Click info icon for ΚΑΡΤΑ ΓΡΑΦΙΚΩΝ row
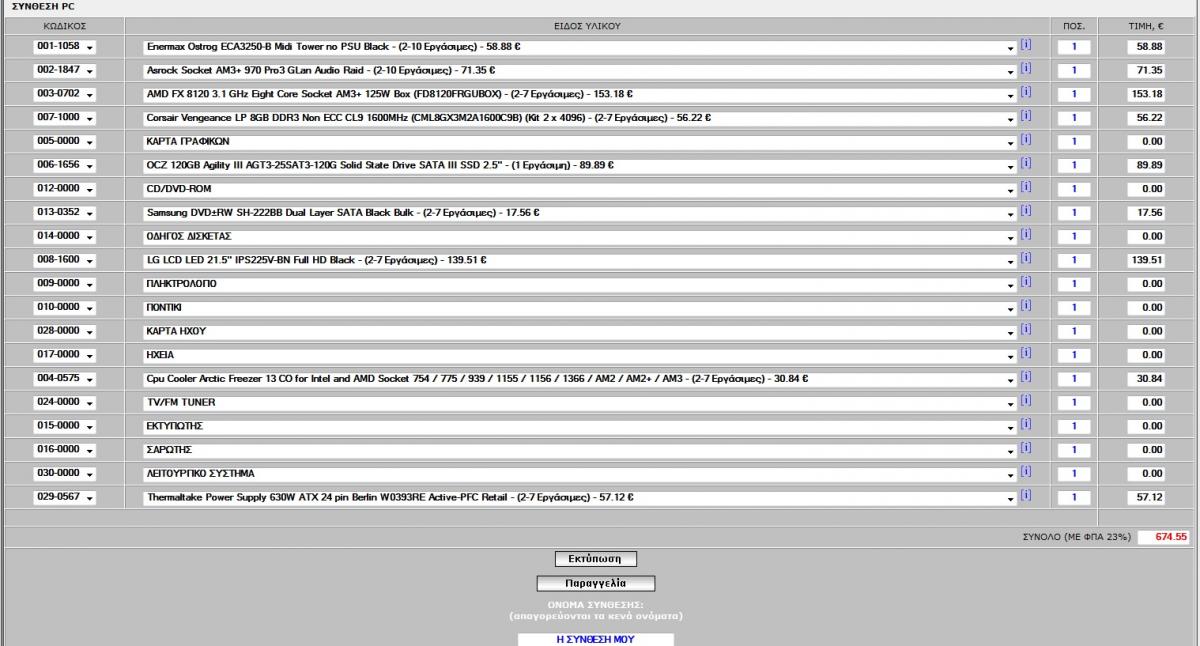Viewport: 1200px width, 646px height. [1025, 141]
